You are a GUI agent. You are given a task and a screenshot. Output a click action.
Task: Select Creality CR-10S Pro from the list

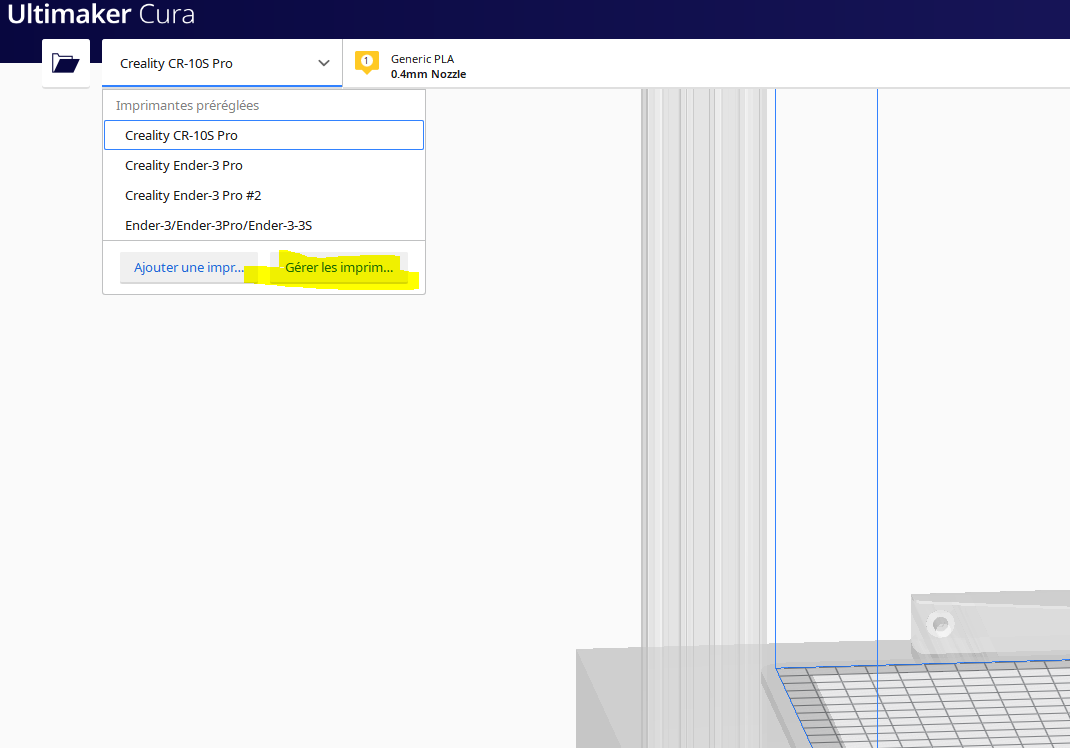(264, 135)
